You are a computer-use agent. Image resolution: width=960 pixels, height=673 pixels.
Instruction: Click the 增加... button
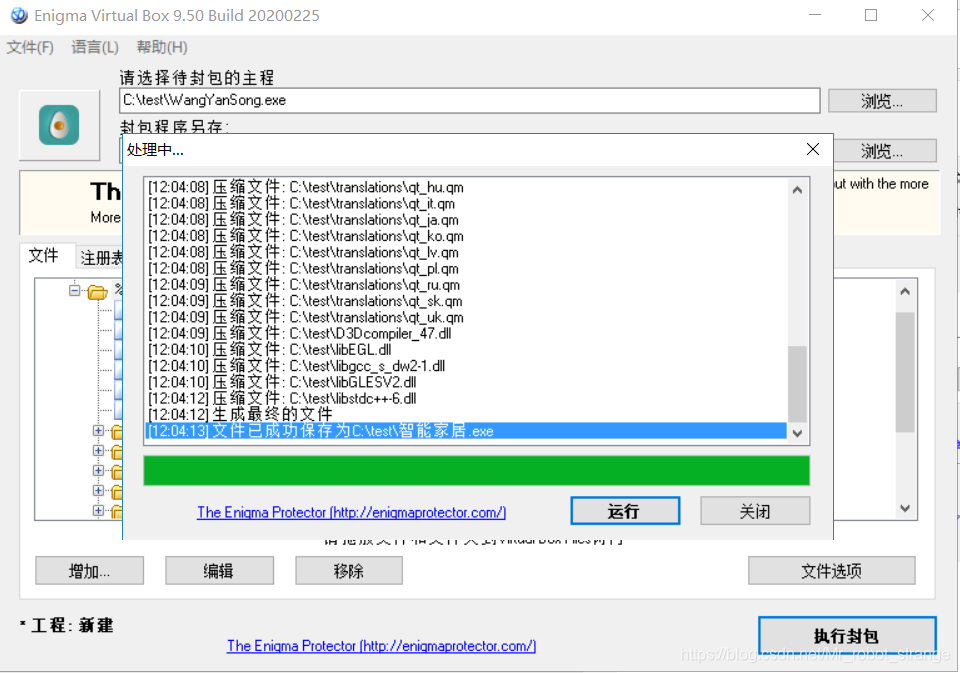(x=89, y=571)
